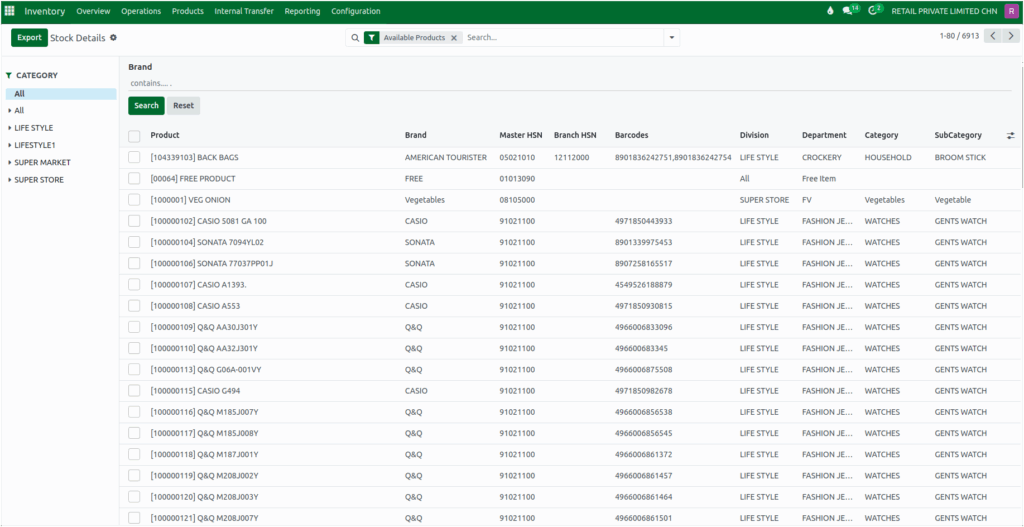Select all rows with the header checkbox

pyautogui.click(x=134, y=136)
